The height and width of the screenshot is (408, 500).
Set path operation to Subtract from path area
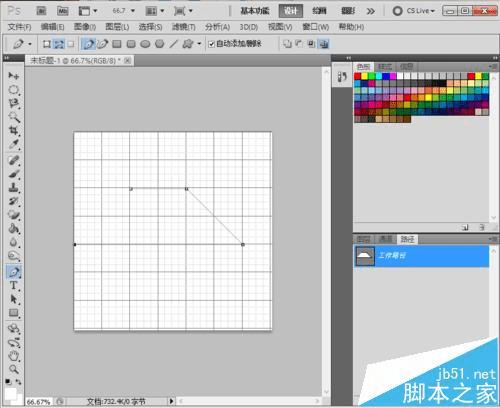(299, 44)
